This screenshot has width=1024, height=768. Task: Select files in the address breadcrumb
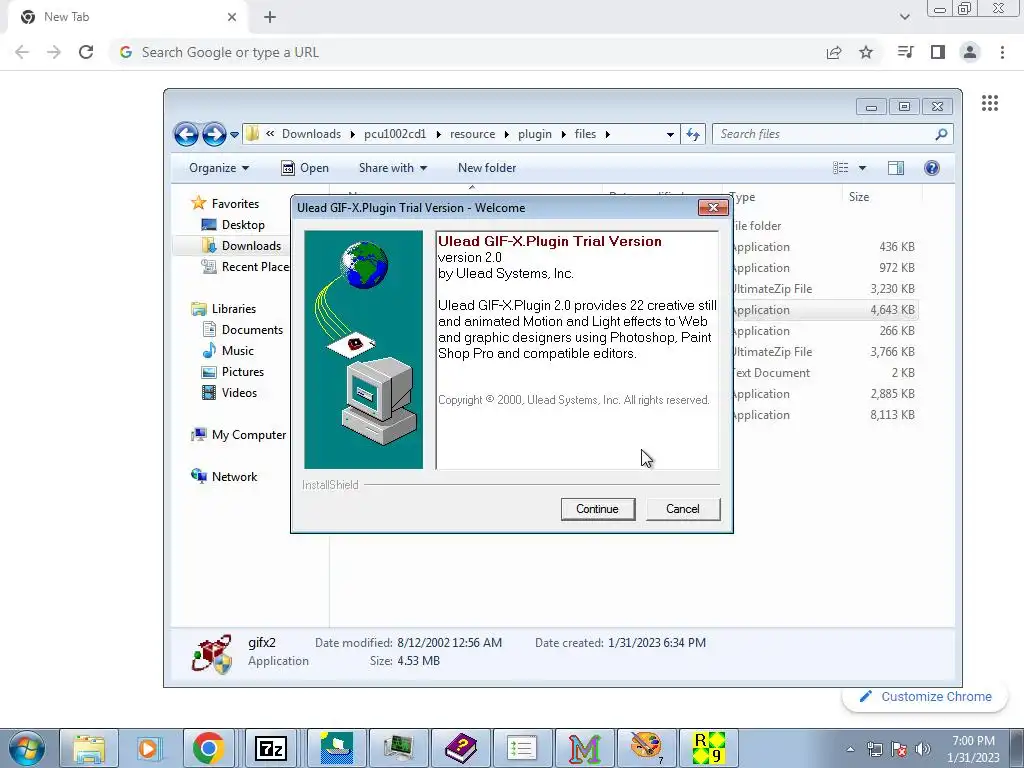pyautogui.click(x=585, y=134)
